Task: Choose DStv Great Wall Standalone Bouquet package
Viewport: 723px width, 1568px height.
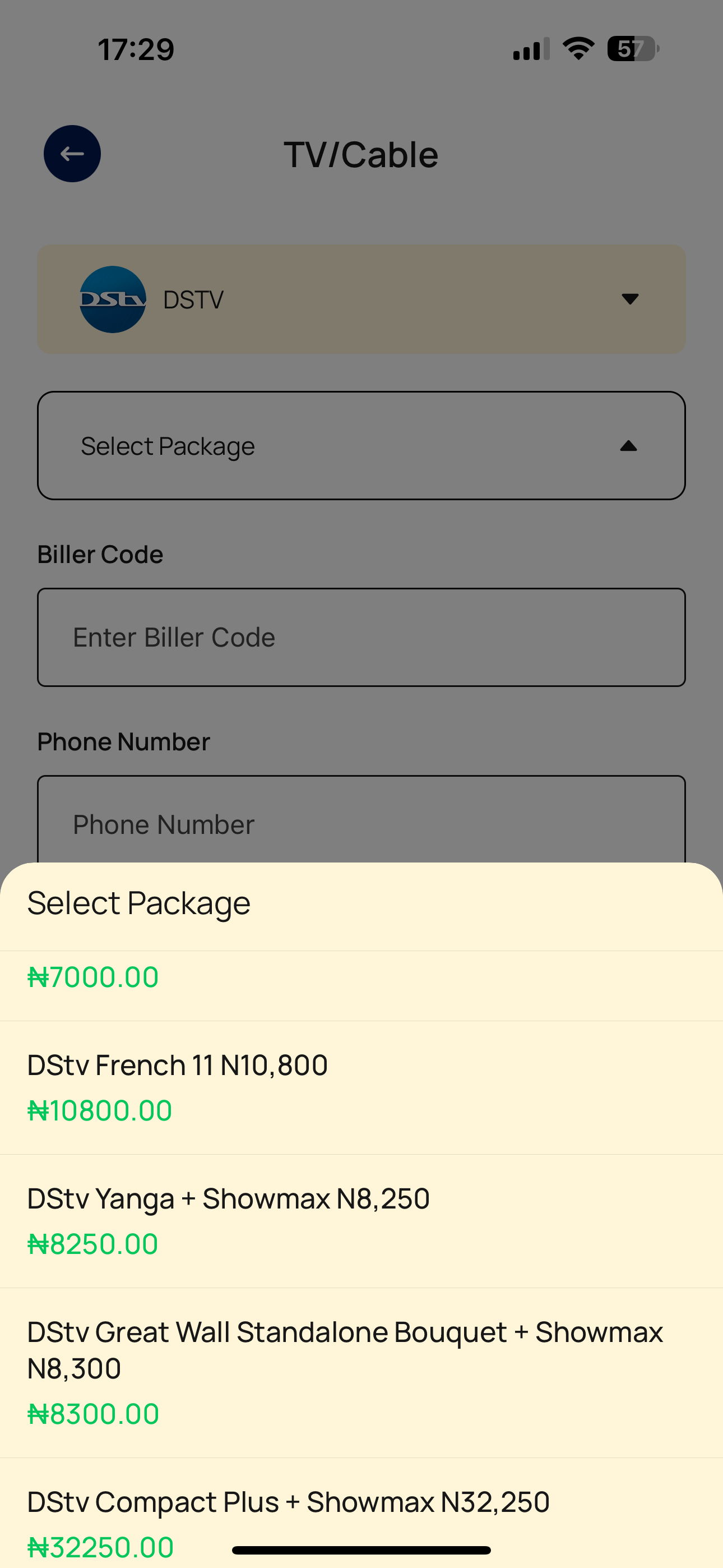Action: coord(361,1373)
